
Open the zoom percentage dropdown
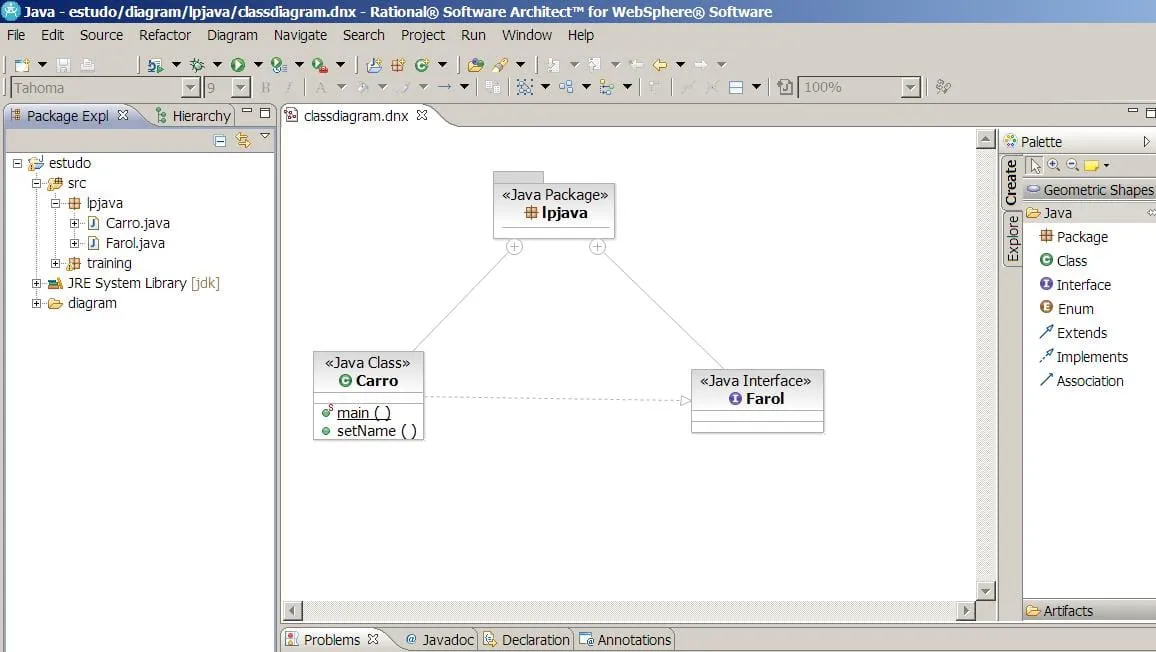[909, 88]
